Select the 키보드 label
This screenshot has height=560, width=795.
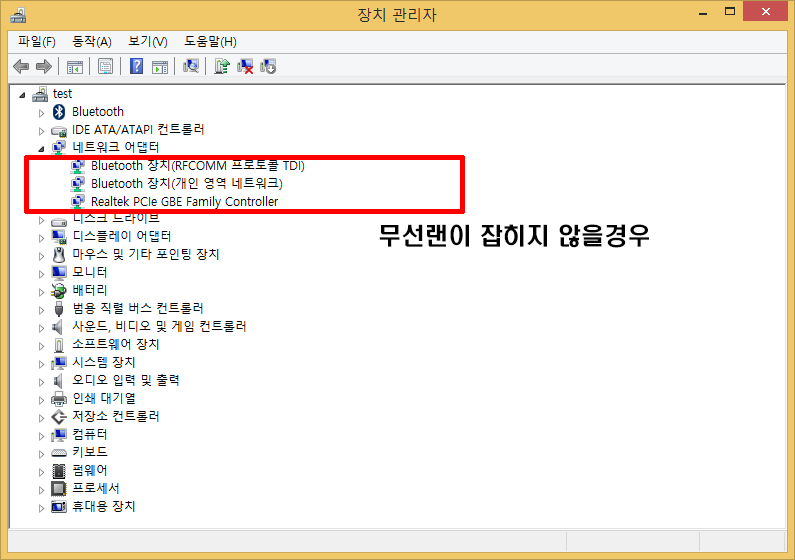[x=90, y=452]
